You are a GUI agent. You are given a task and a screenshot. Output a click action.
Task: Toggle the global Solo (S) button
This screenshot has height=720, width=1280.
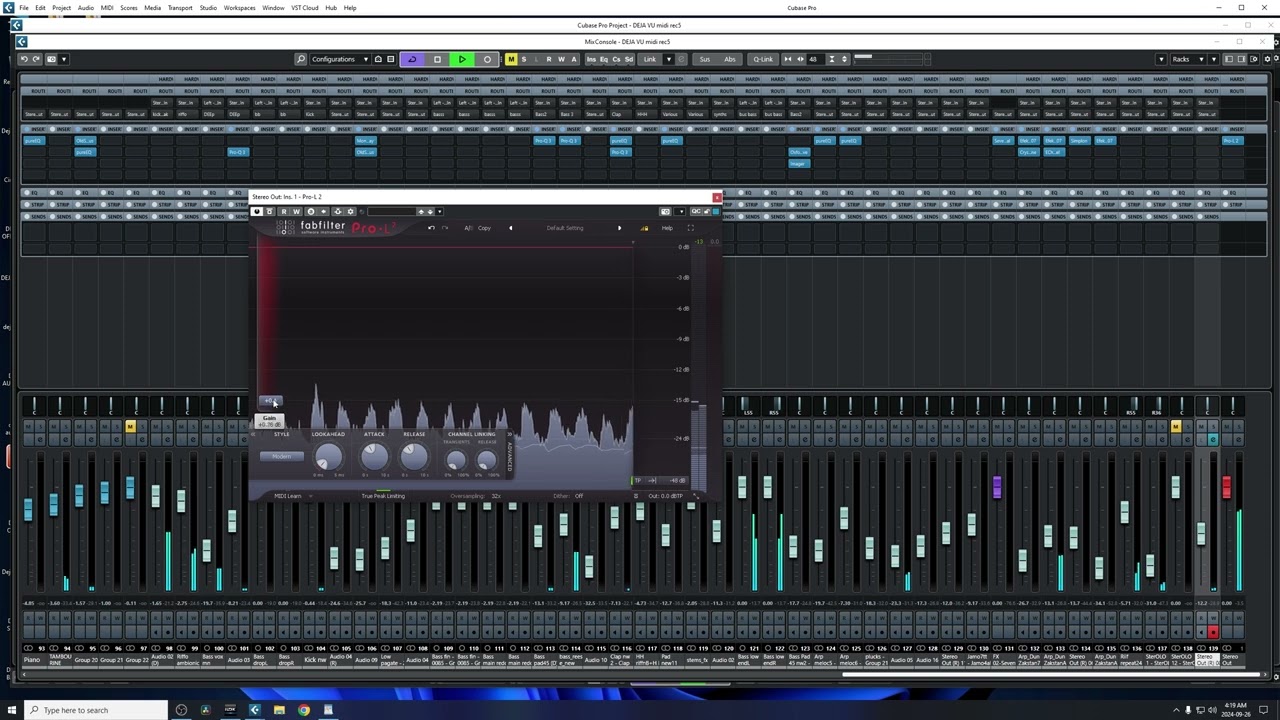click(x=524, y=59)
